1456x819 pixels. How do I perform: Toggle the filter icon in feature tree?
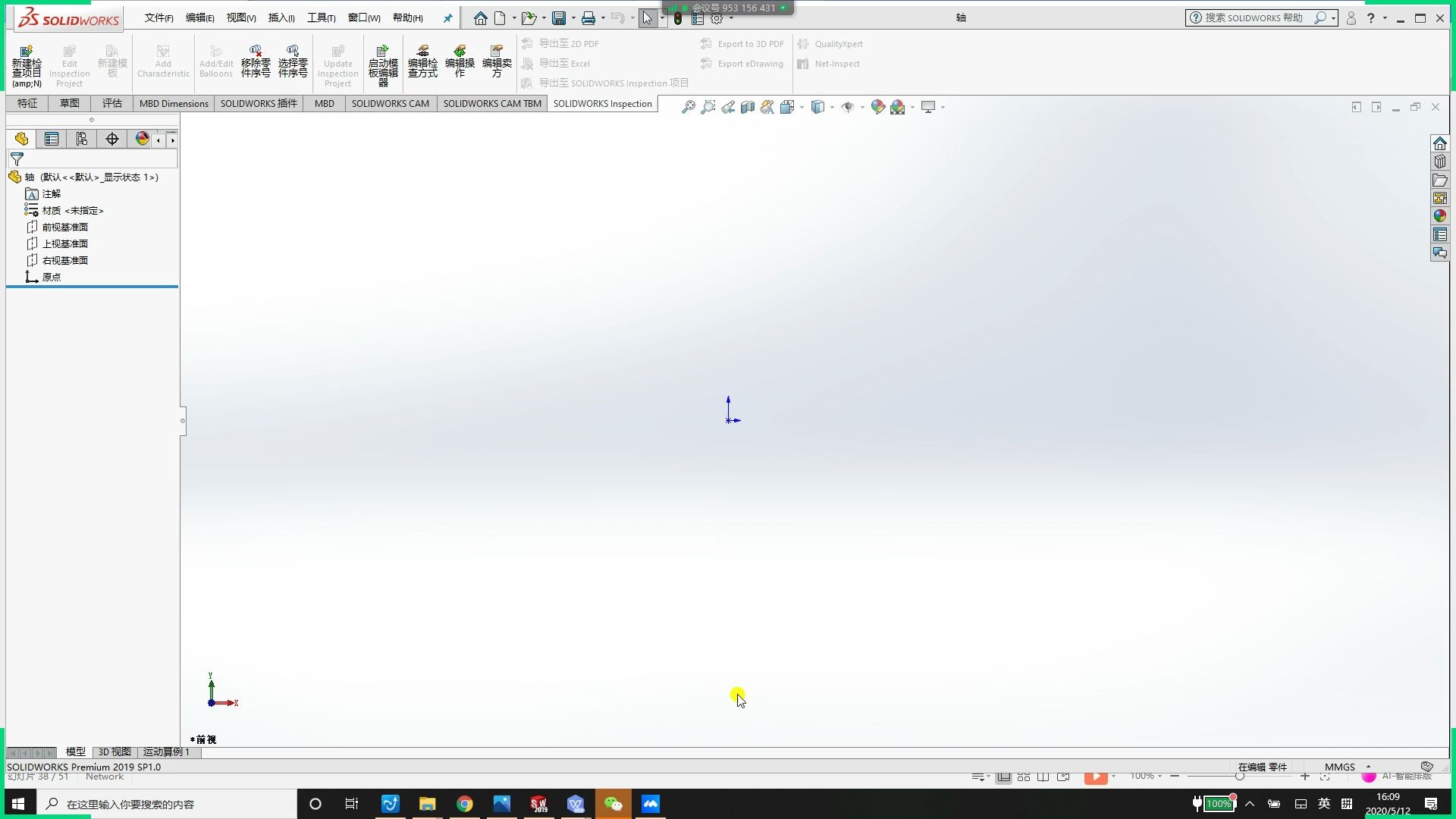[x=15, y=158]
